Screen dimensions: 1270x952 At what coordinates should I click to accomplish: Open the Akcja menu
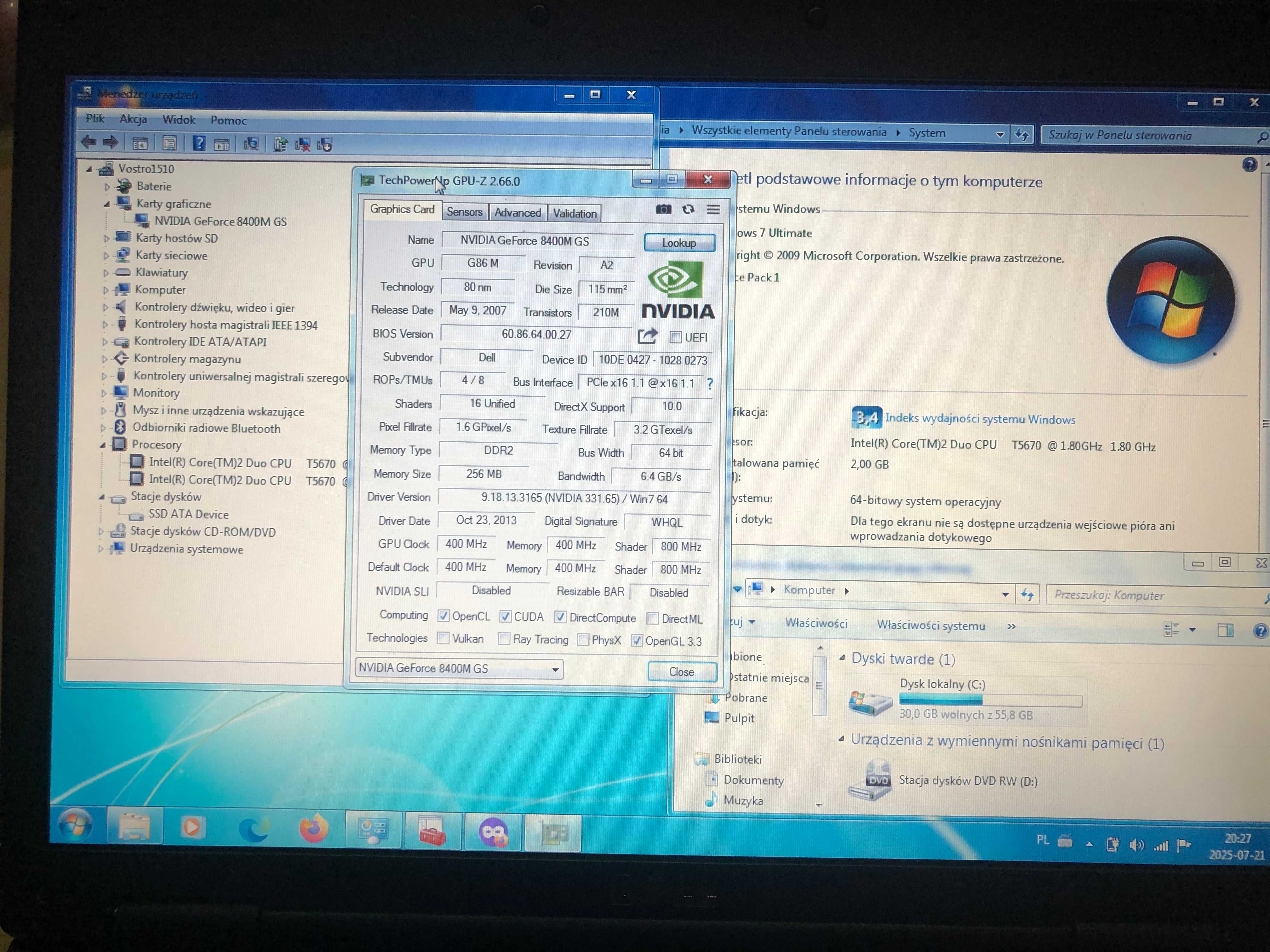click(133, 119)
